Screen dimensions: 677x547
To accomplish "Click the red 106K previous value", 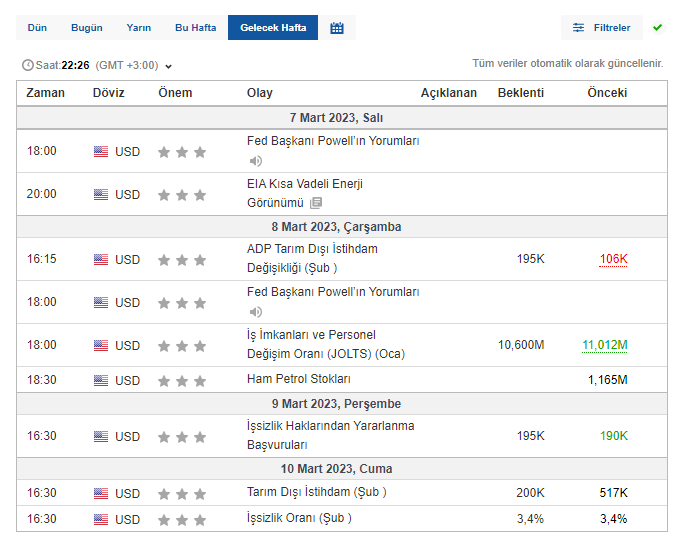I will (x=613, y=260).
